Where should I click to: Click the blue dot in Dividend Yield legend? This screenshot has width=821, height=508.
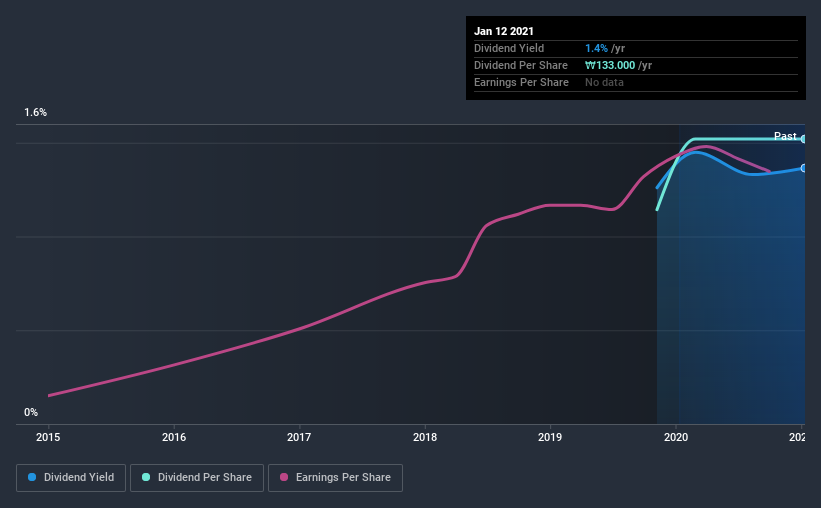(x=32, y=478)
